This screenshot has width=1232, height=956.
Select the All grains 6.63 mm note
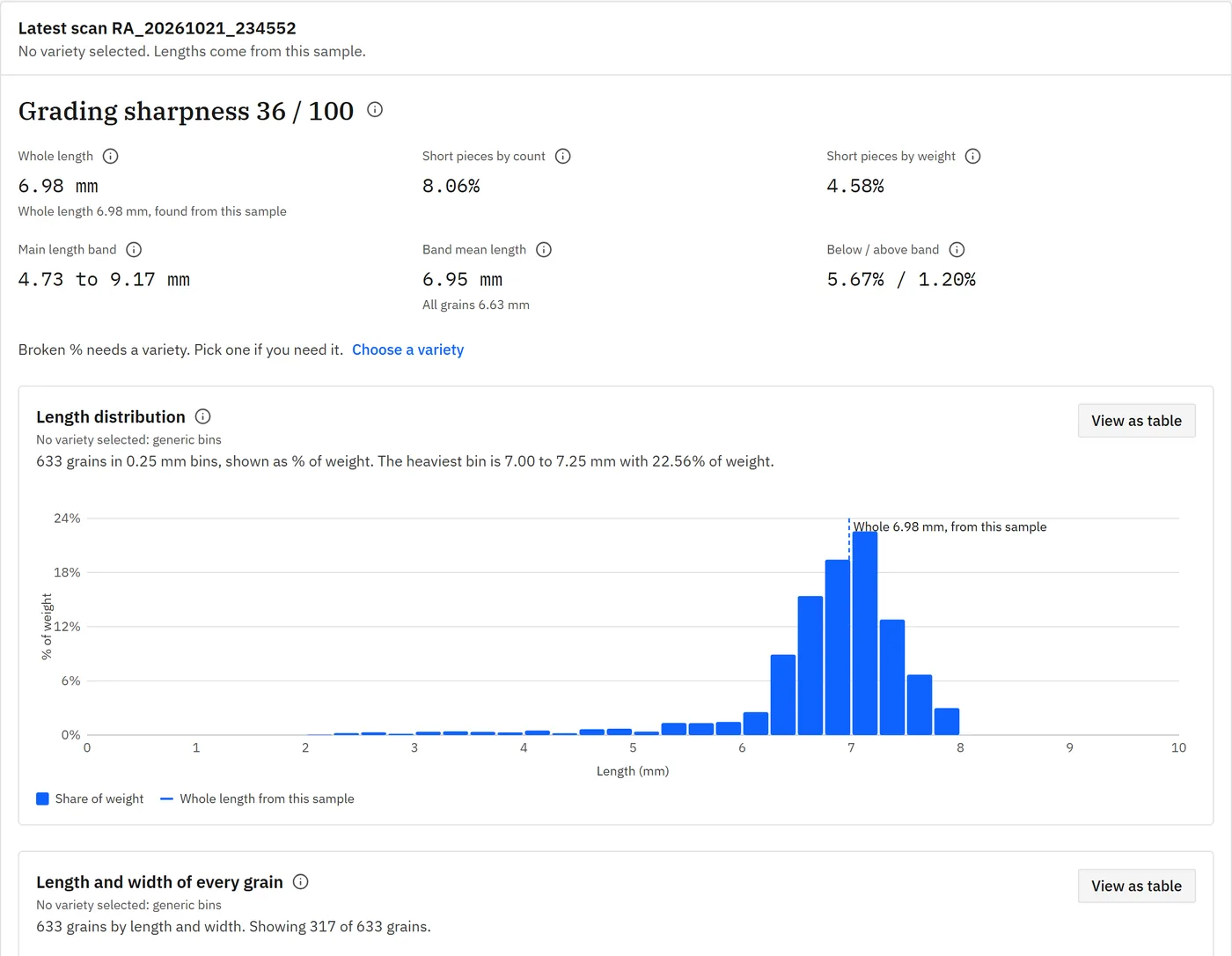[x=476, y=305]
